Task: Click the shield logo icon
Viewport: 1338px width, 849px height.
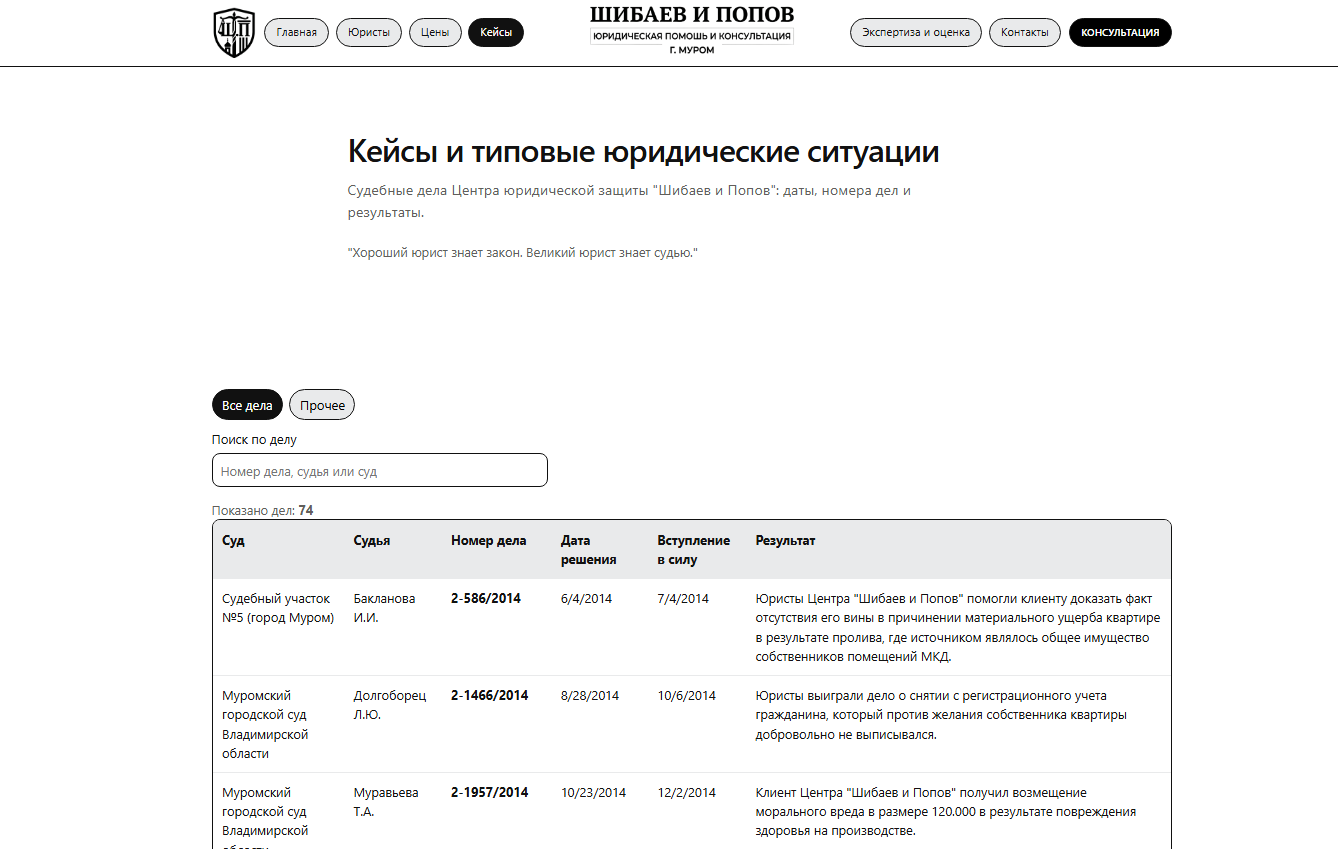Action: click(x=234, y=33)
